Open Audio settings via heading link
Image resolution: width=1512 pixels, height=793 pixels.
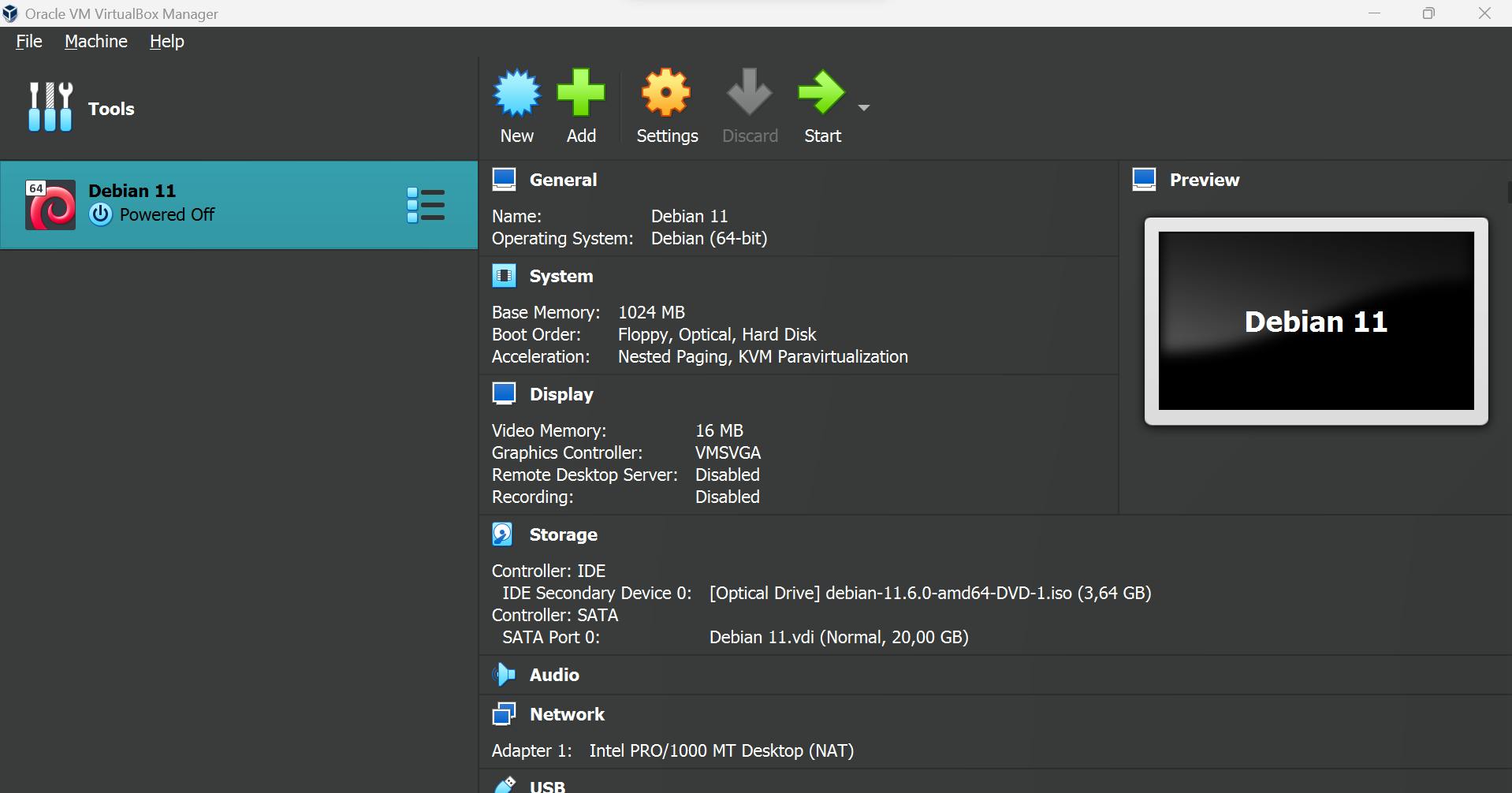pyautogui.click(x=554, y=675)
